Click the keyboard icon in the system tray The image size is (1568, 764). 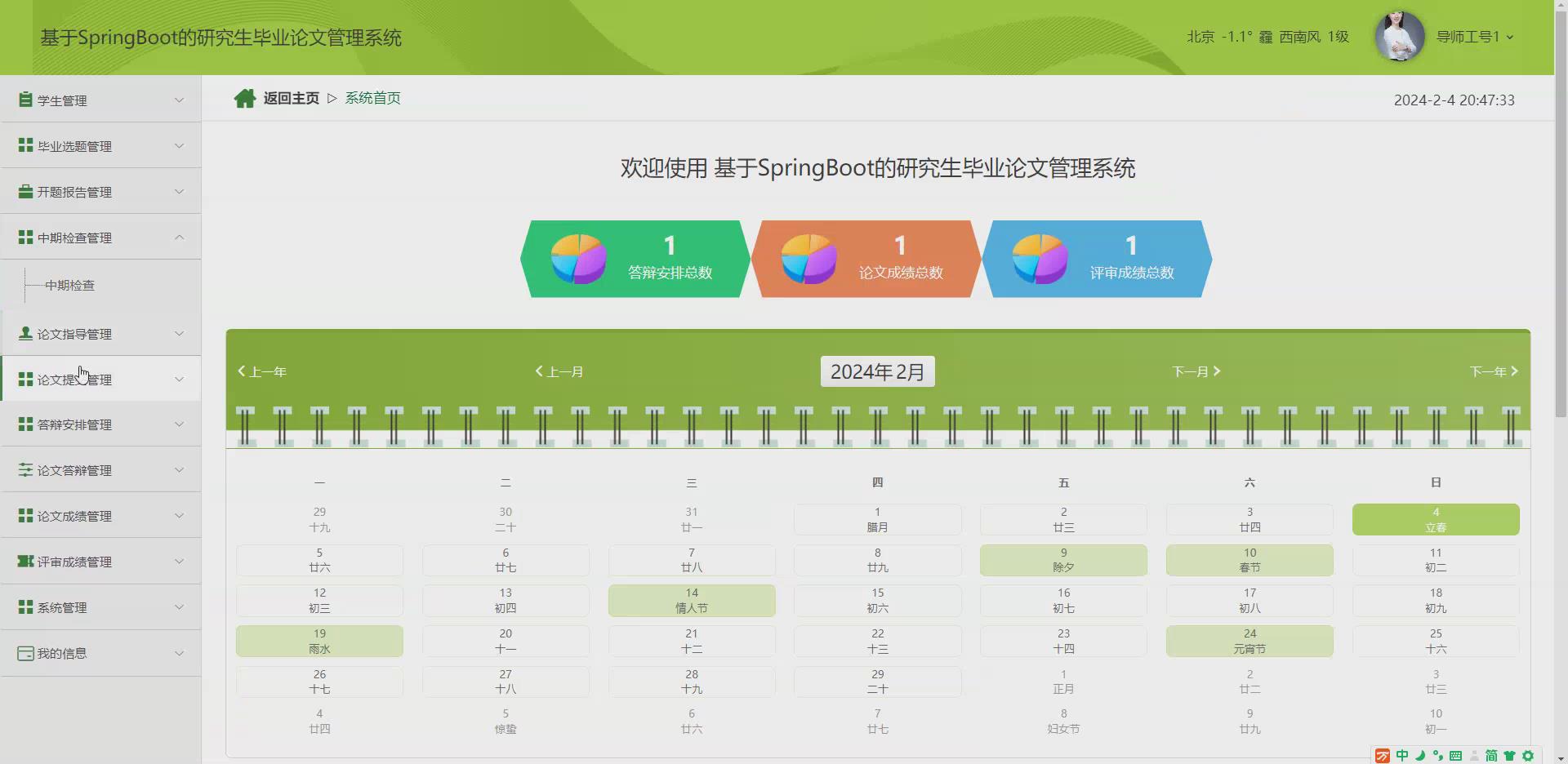[1456, 756]
